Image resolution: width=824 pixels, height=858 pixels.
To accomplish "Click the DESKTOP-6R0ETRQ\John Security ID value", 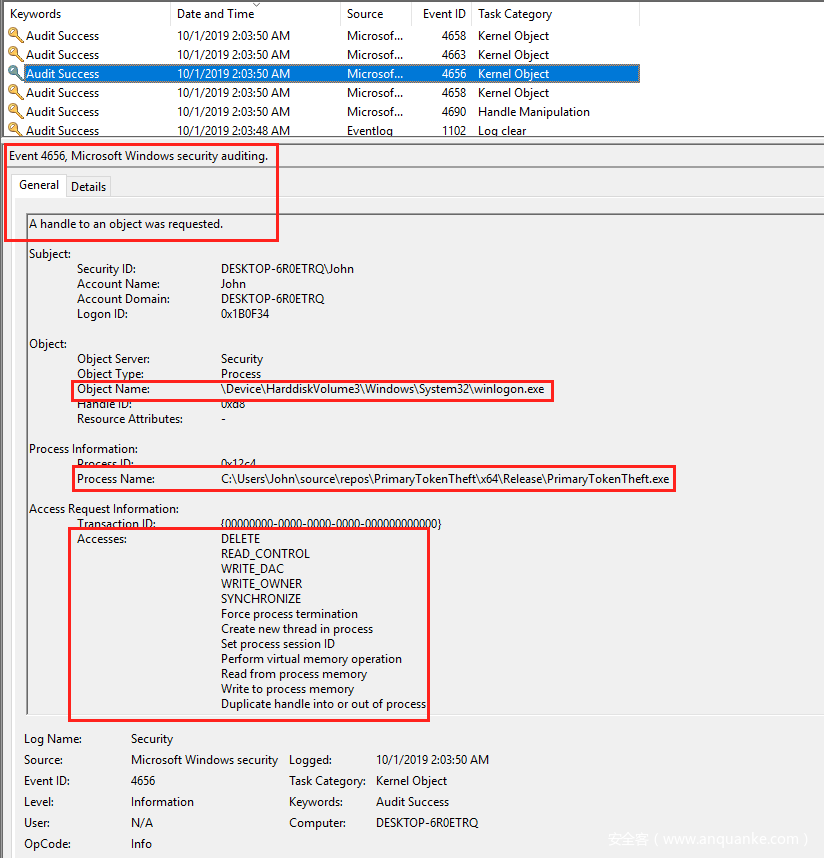I will coord(287,269).
